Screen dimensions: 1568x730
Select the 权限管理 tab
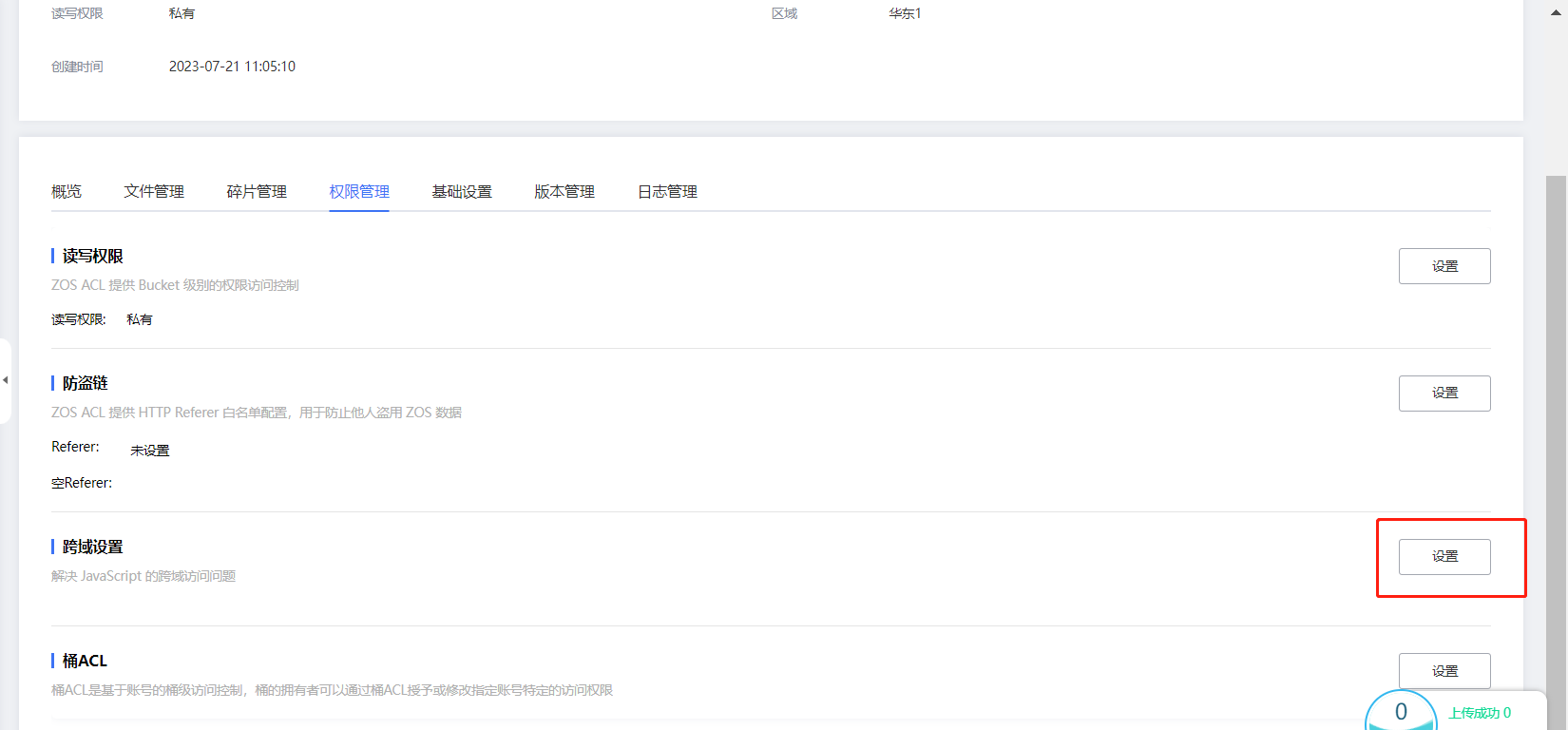click(x=359, y=192)
